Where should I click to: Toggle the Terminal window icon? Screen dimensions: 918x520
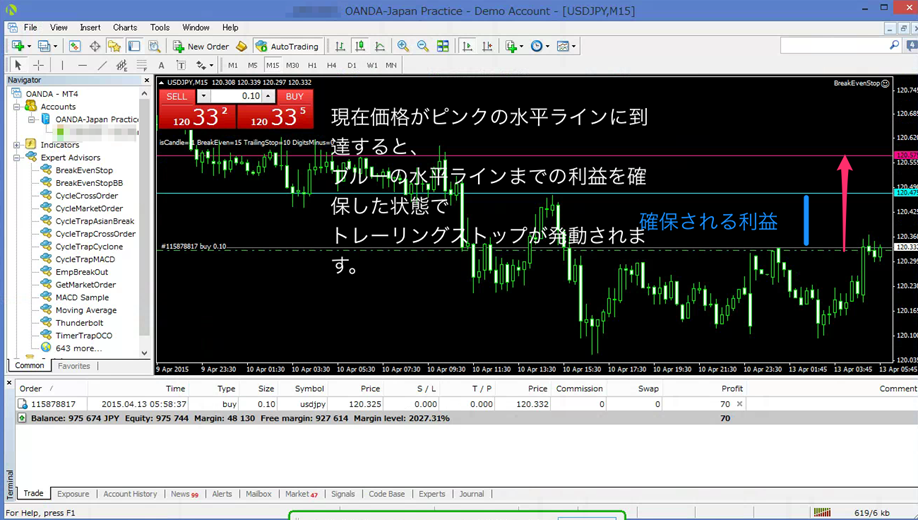134,46
